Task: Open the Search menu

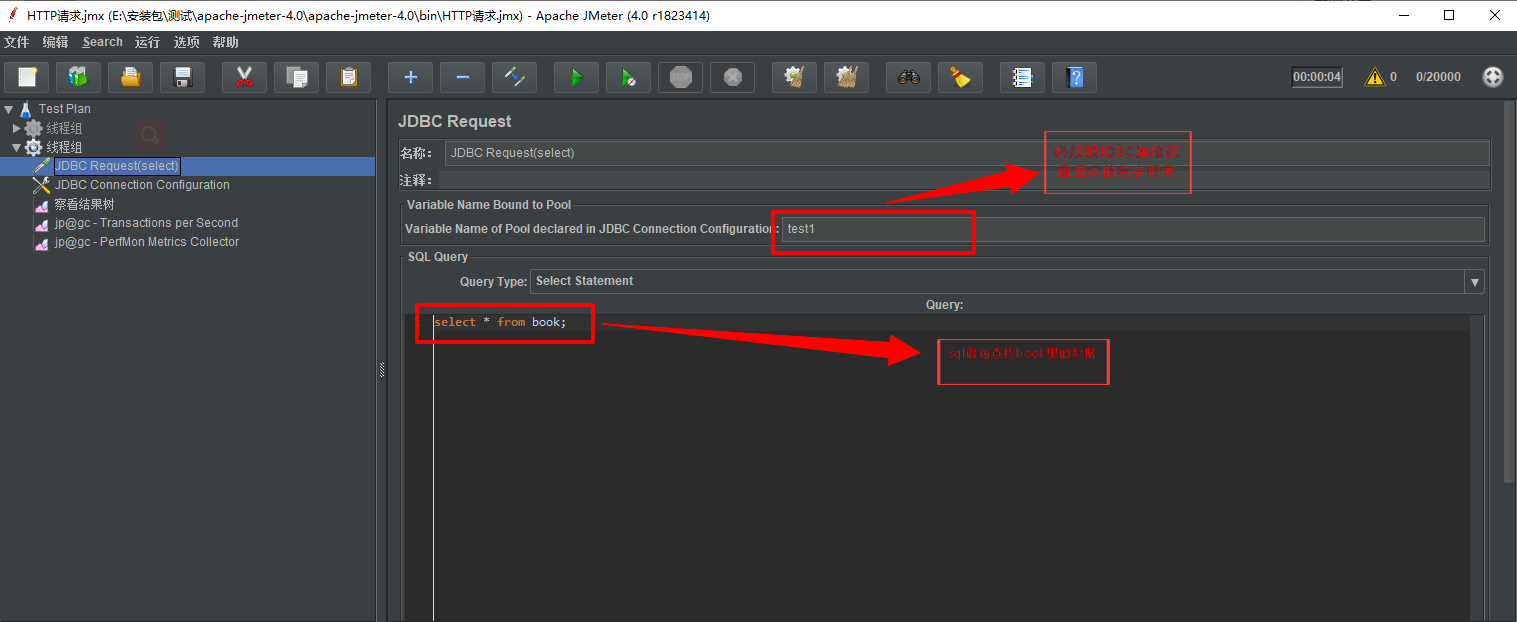Action: click(x=102, y=42)
